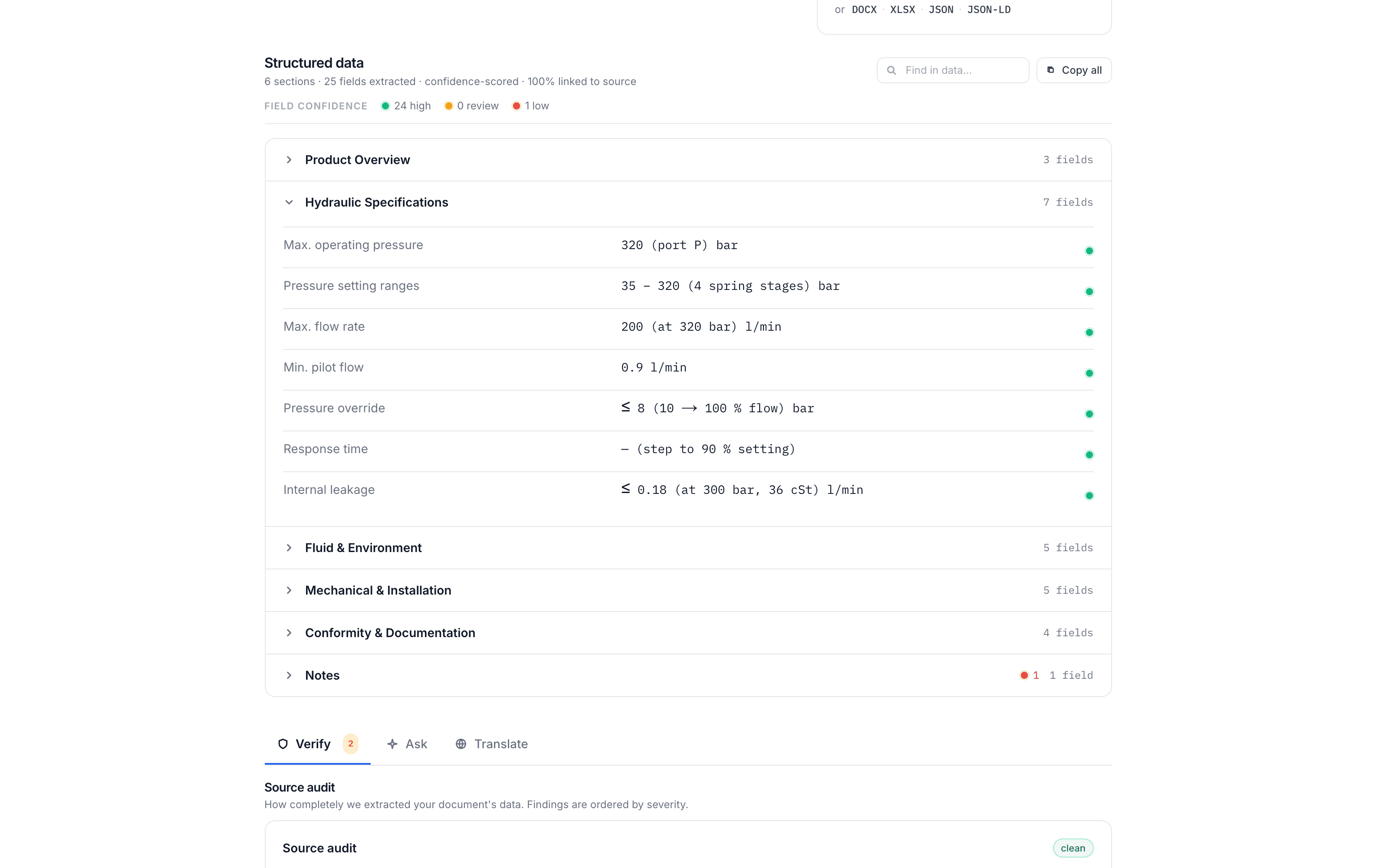
Task: Click Max. operating pressure confidence dot
Action: (1089, 251)
